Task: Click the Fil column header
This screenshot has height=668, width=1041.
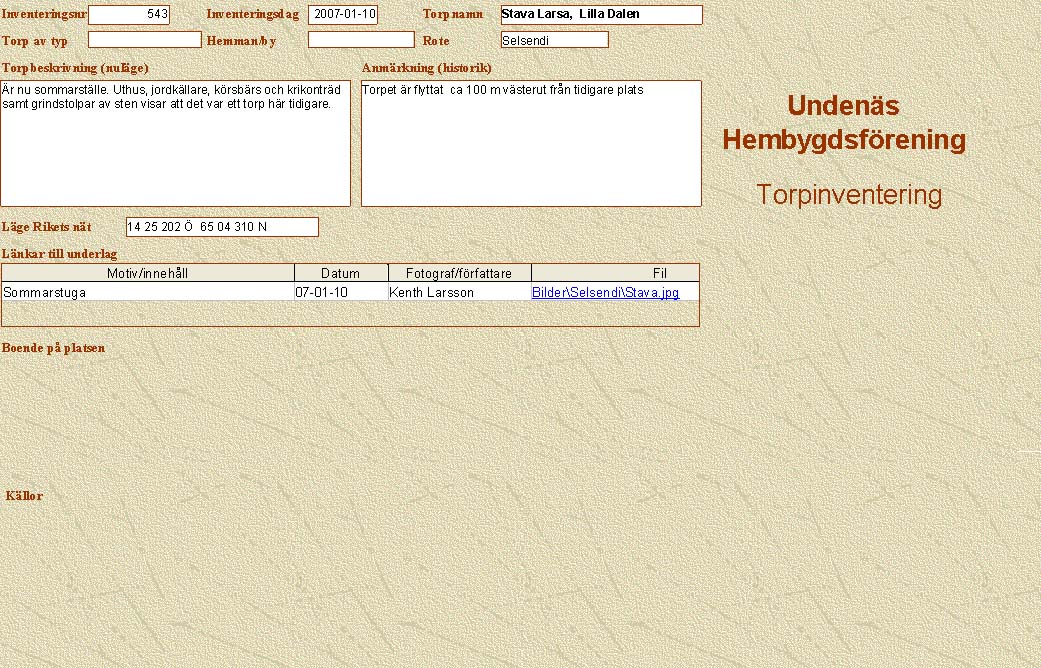Action: pos(615,273)
